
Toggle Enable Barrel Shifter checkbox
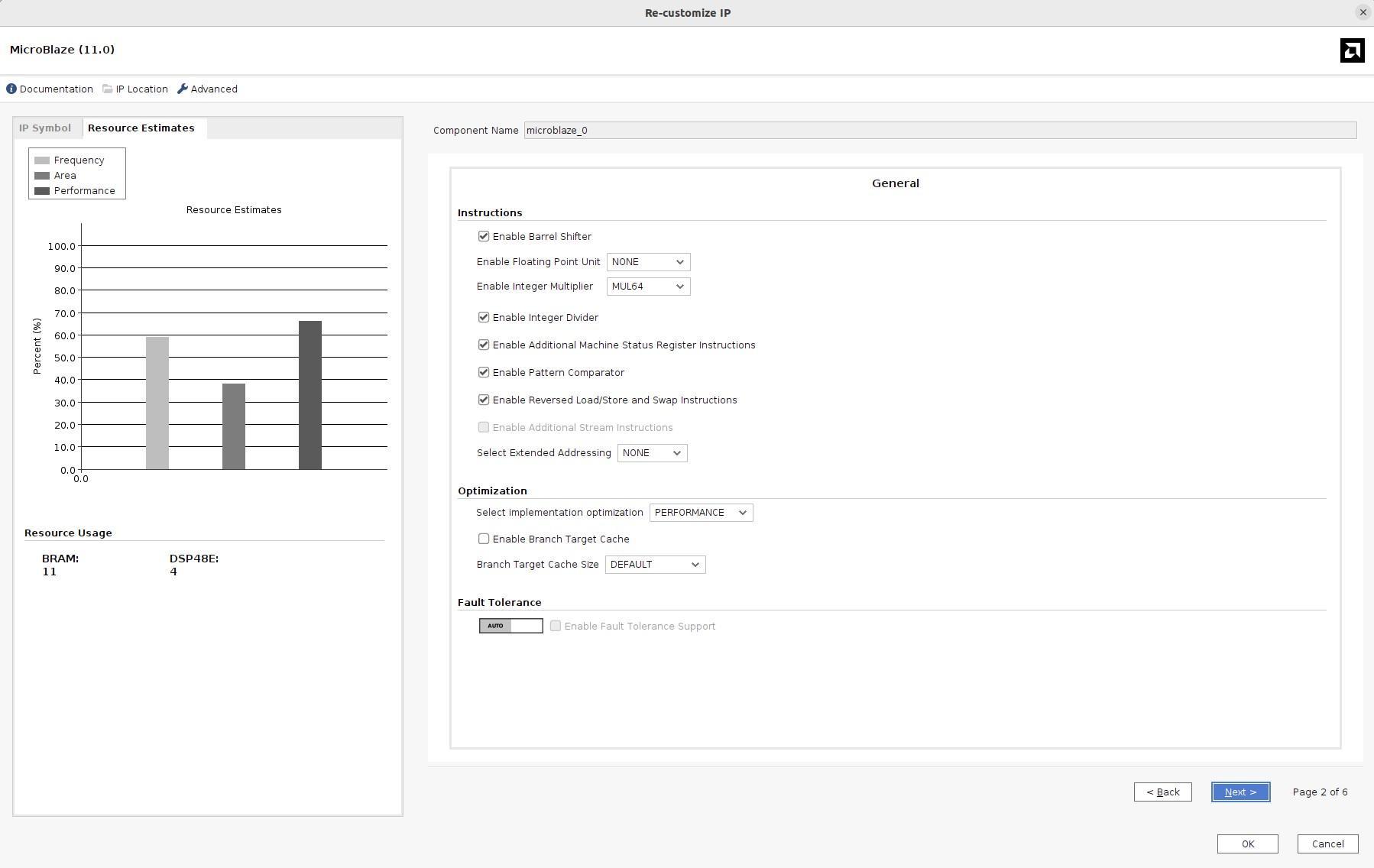(484, 236)
